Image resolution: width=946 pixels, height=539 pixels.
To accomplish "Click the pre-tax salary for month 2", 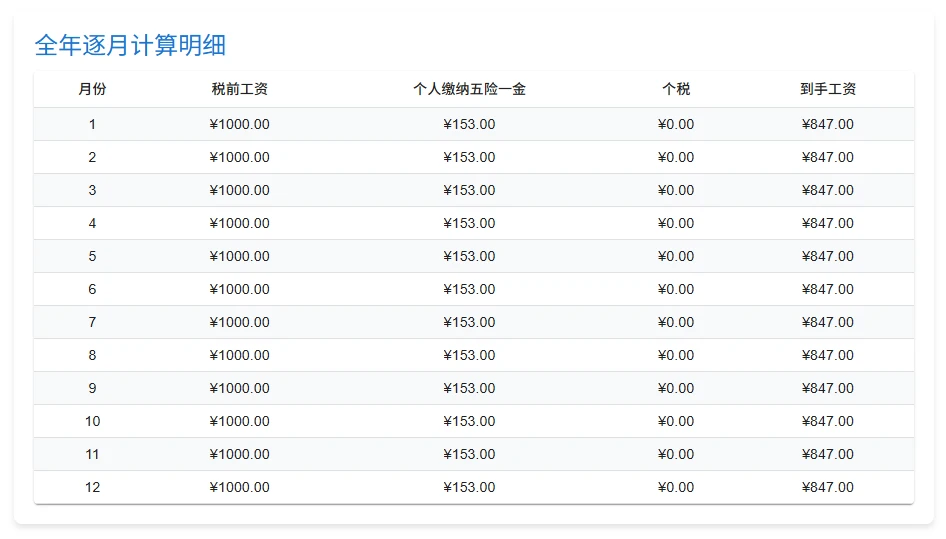I will tap(240, 157).
